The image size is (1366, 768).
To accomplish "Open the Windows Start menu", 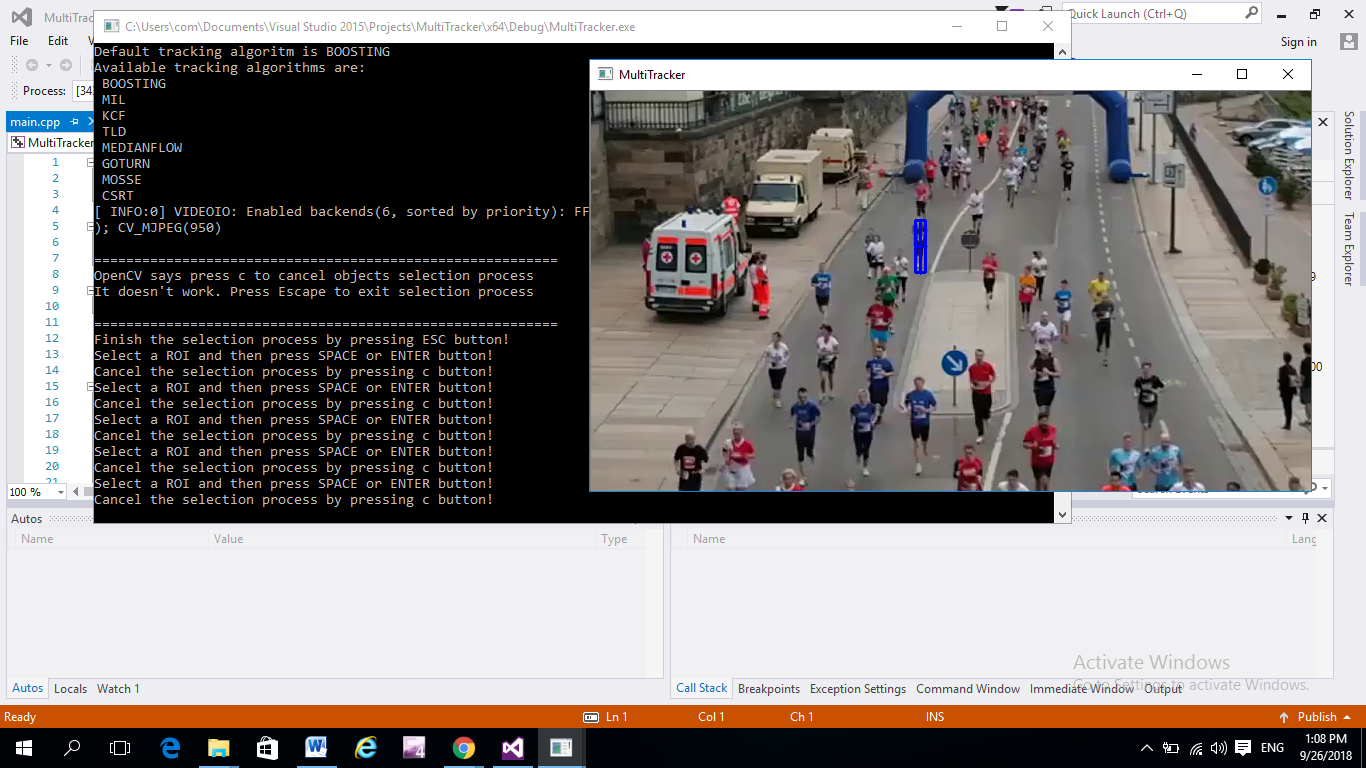I will pos(23,747).
